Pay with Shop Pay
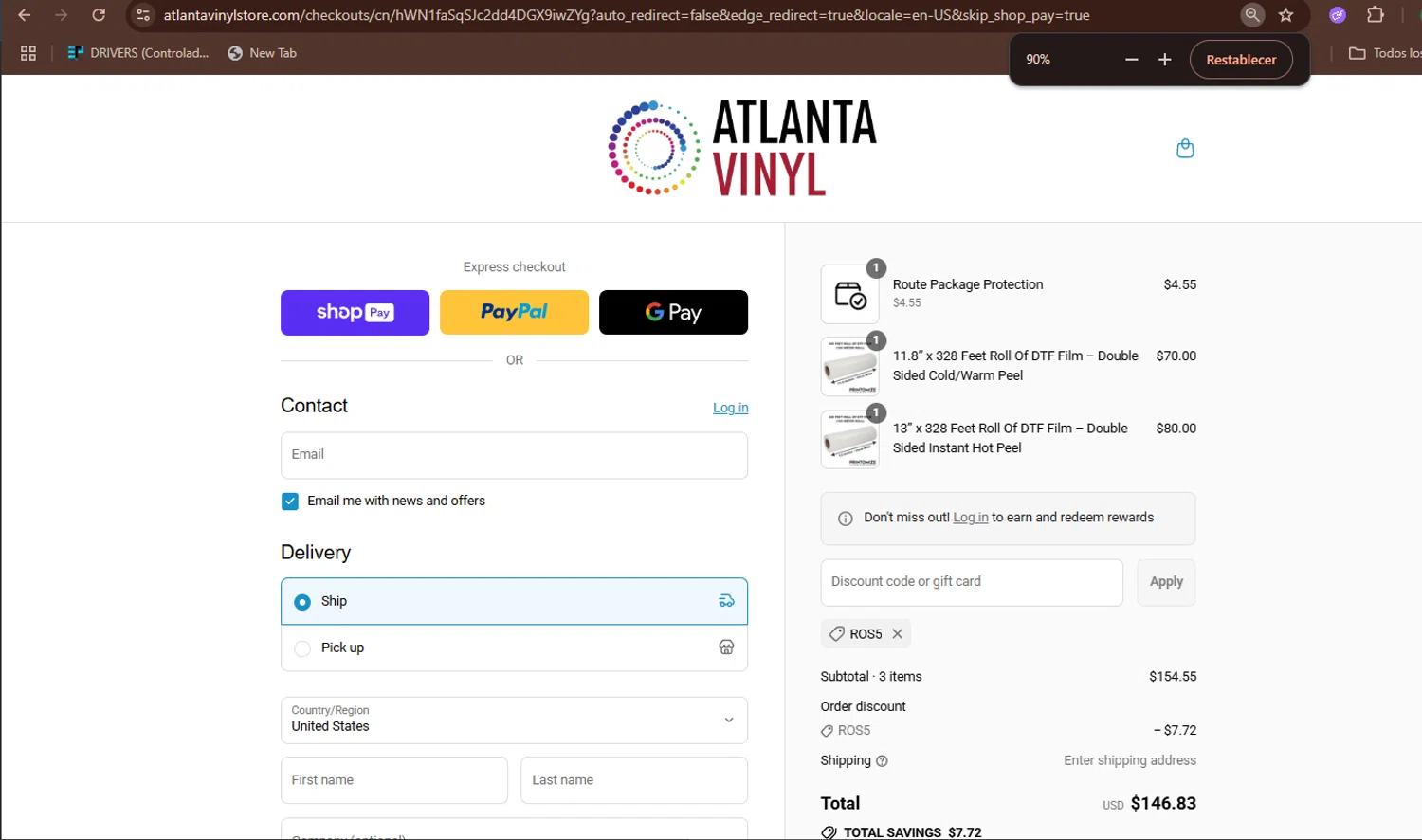 click(x=355, y=312)
